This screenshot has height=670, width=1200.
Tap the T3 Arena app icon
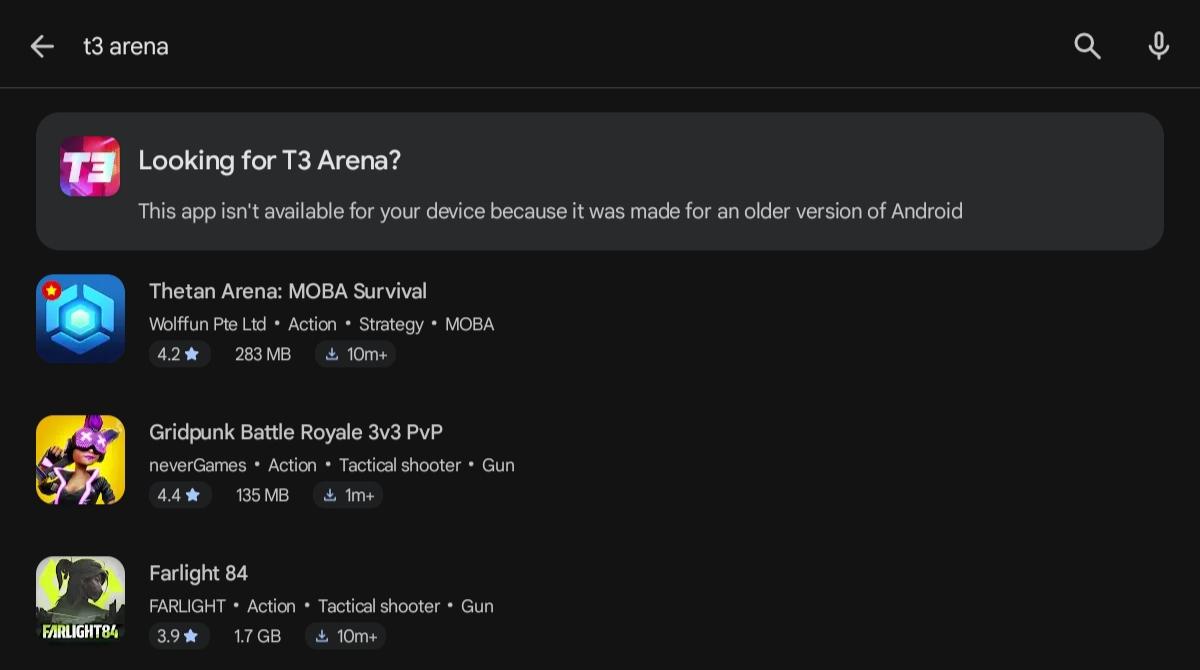[x=90, y=166]
